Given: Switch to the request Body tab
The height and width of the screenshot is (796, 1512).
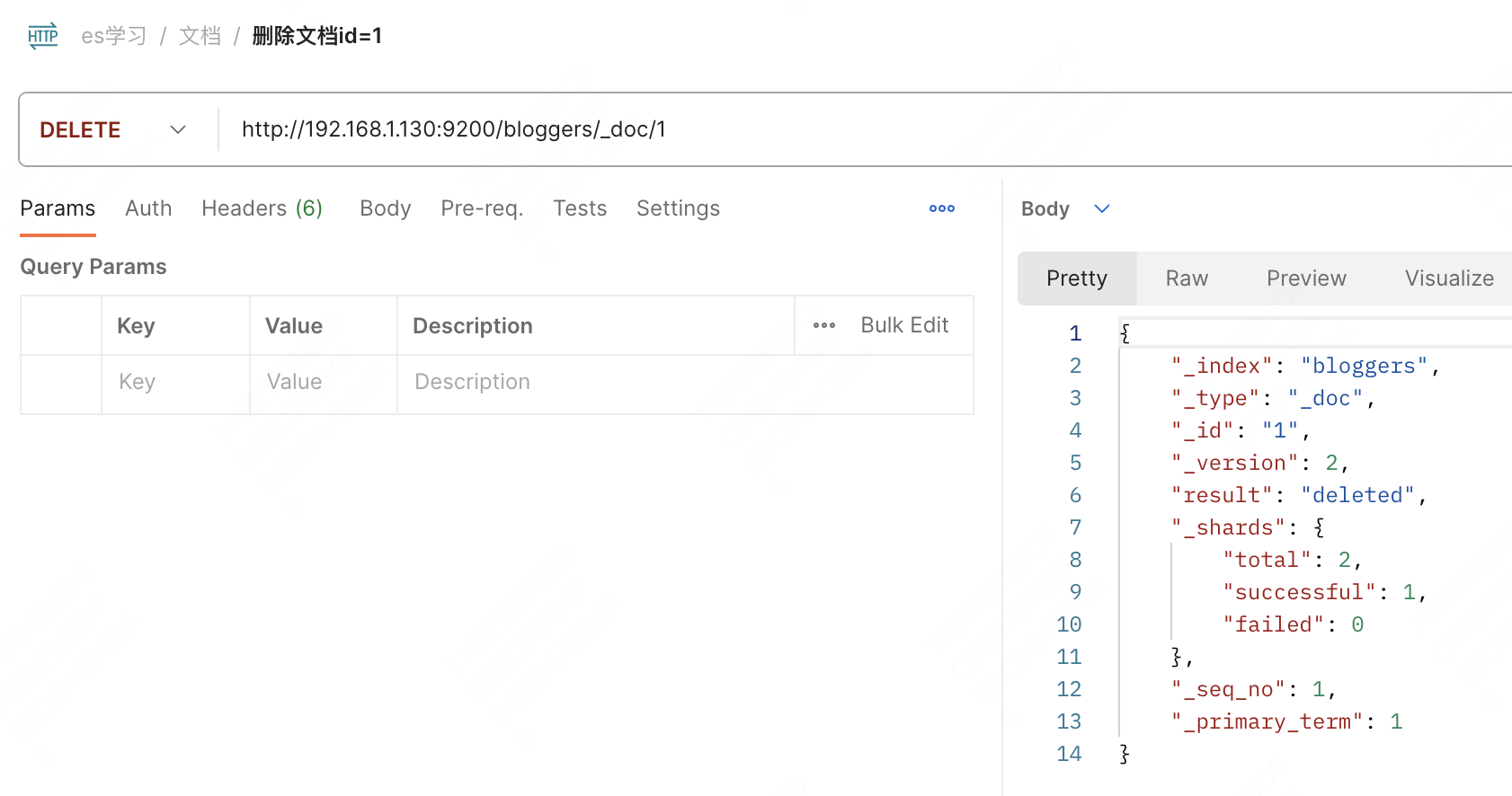Looking at the screenshot, I should (385, 208).
